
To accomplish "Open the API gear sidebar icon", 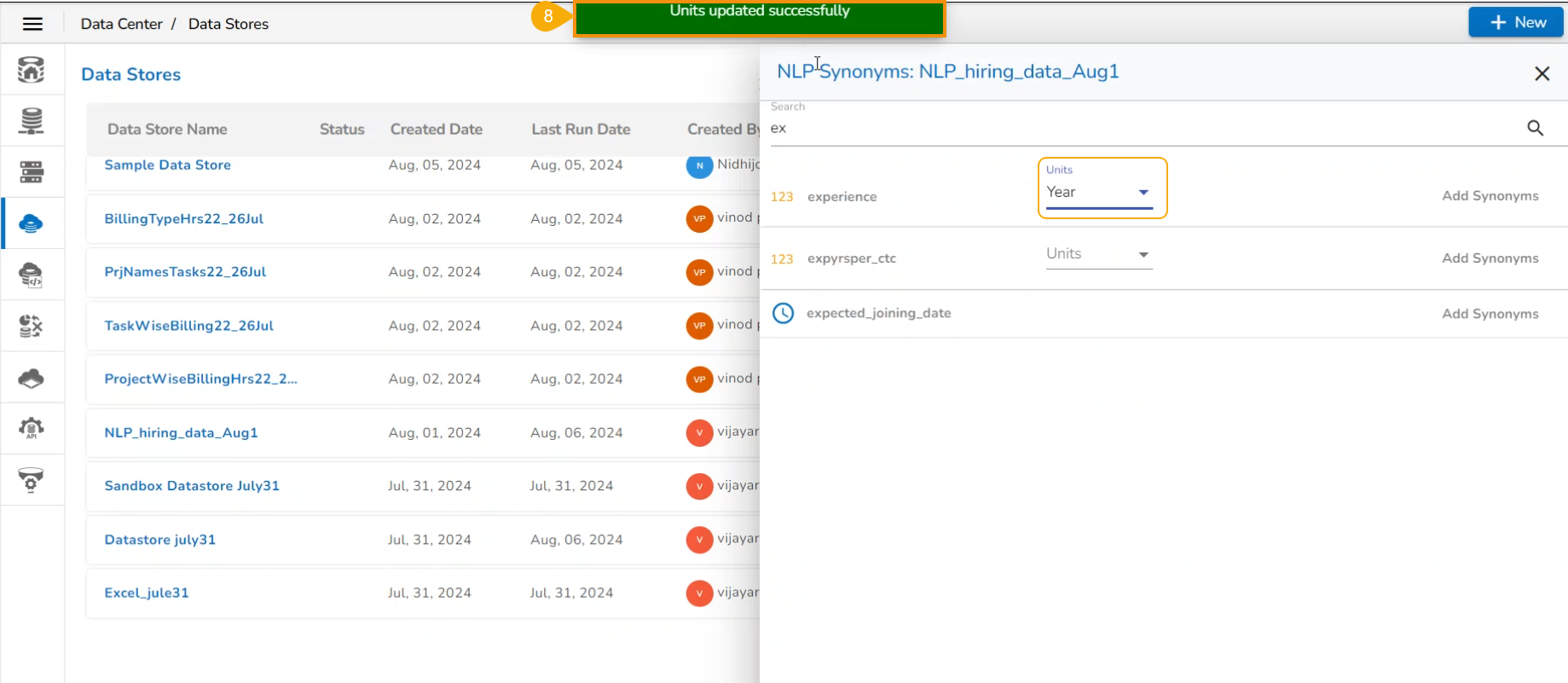I will (31, 428).
